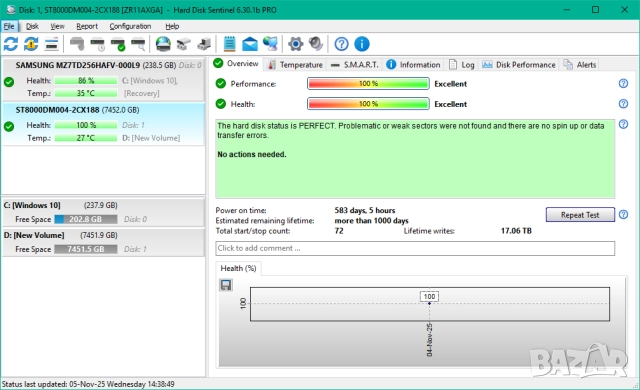Select the D: [New Volume] volume header
640x390 pixels.
tap(34, 235)
